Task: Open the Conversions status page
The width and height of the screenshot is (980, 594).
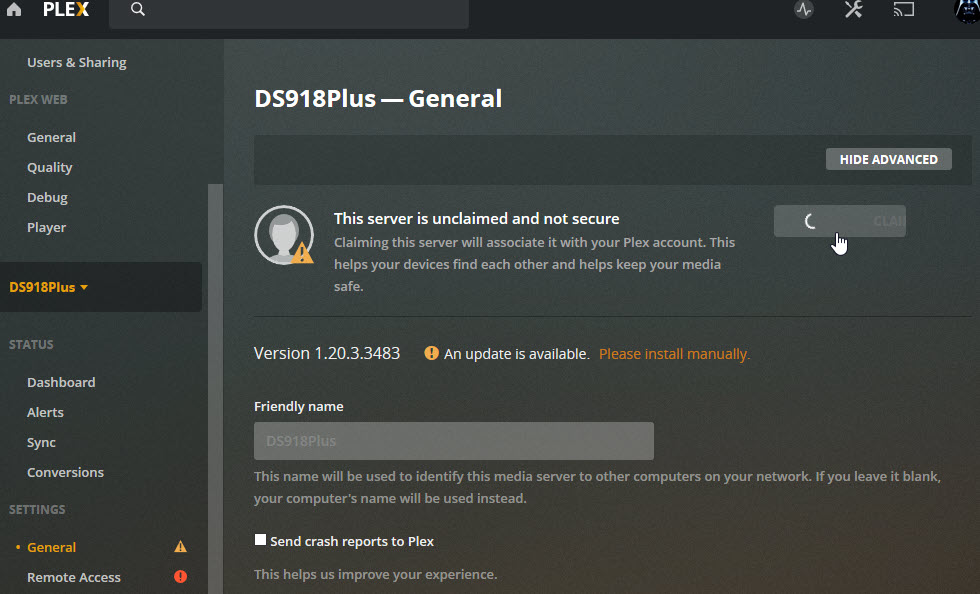Action: [65, 473]
